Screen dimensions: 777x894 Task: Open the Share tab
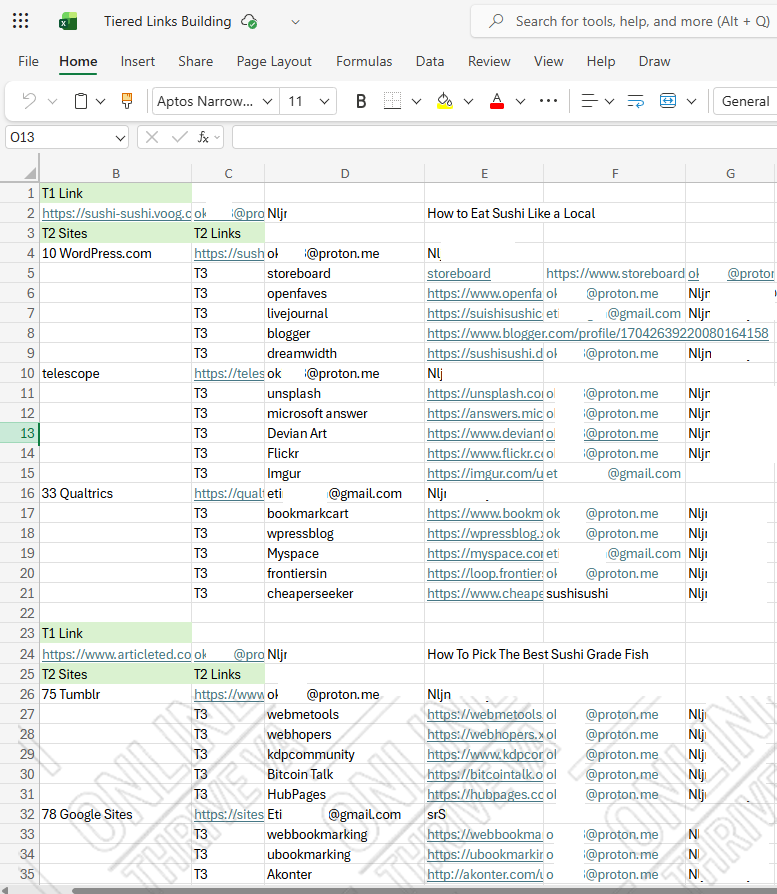coord(196,61)
